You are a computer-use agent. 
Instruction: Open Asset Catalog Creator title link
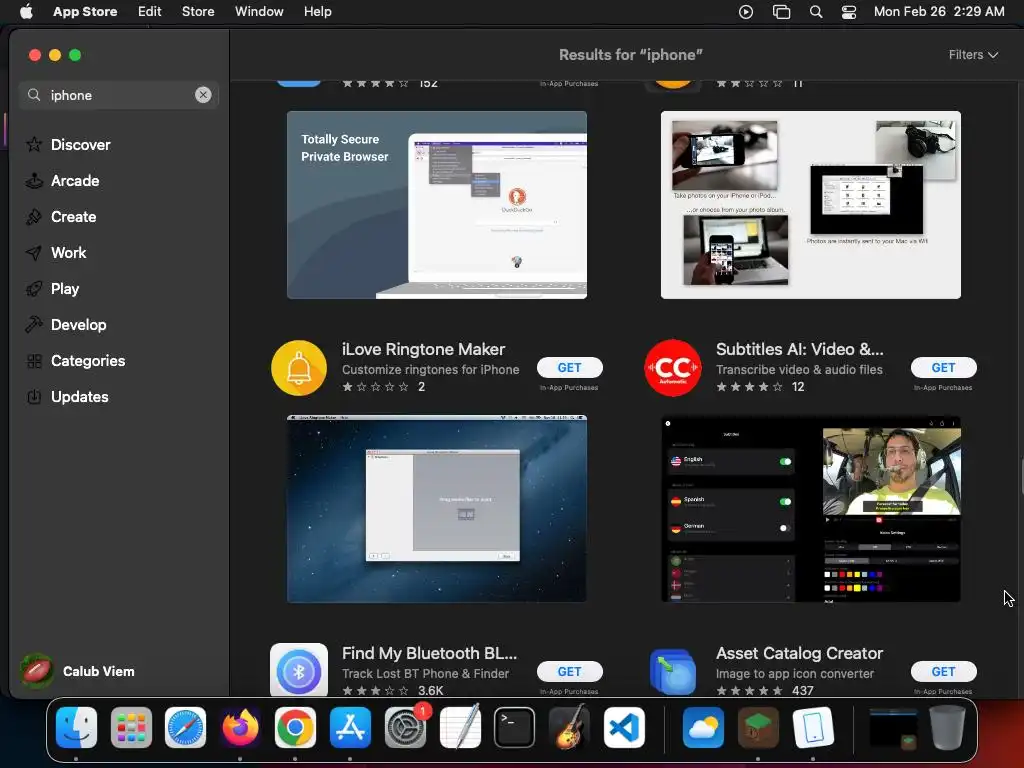799,653
